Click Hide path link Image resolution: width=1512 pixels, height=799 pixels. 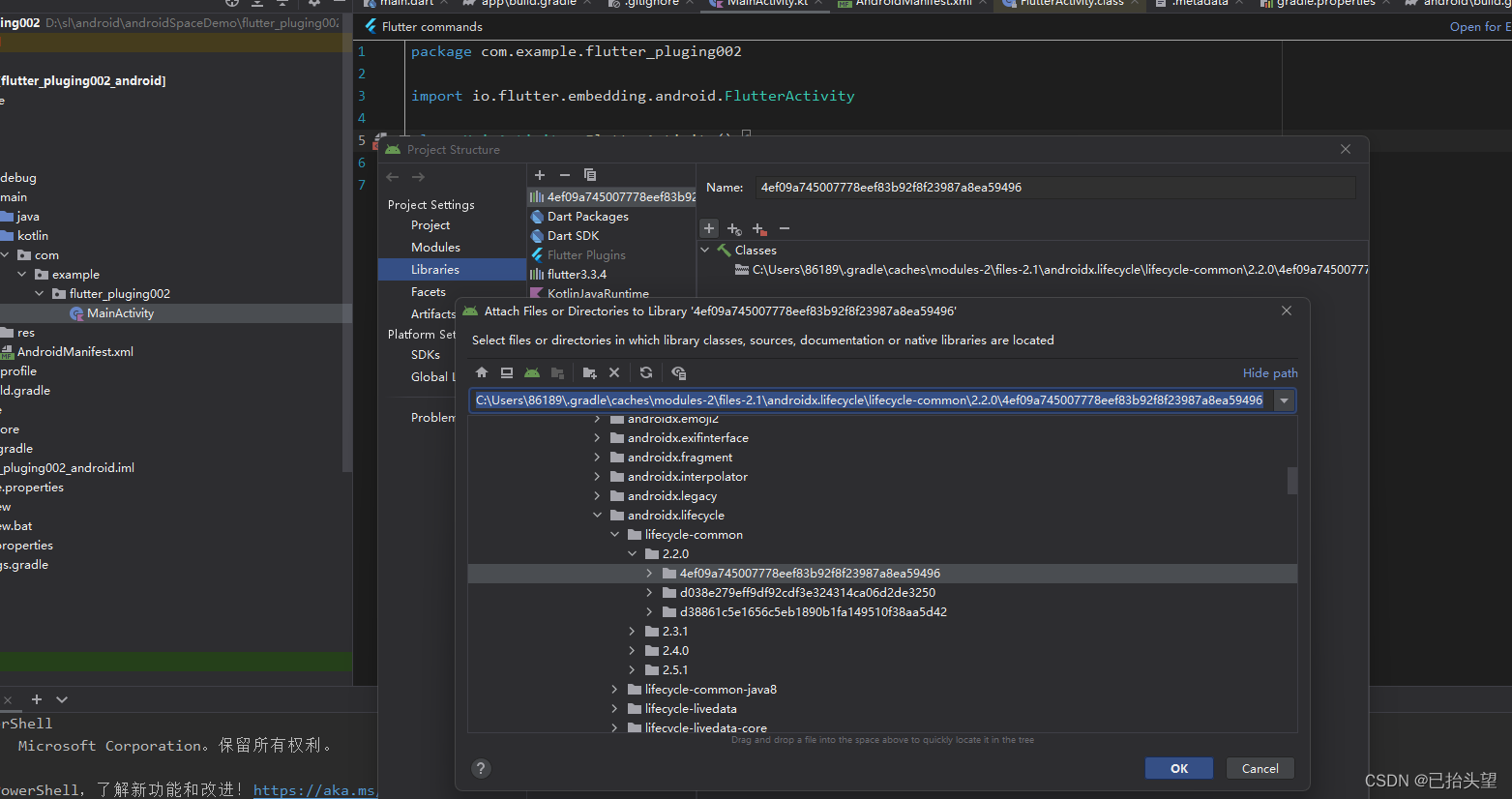click(1270, 373)
